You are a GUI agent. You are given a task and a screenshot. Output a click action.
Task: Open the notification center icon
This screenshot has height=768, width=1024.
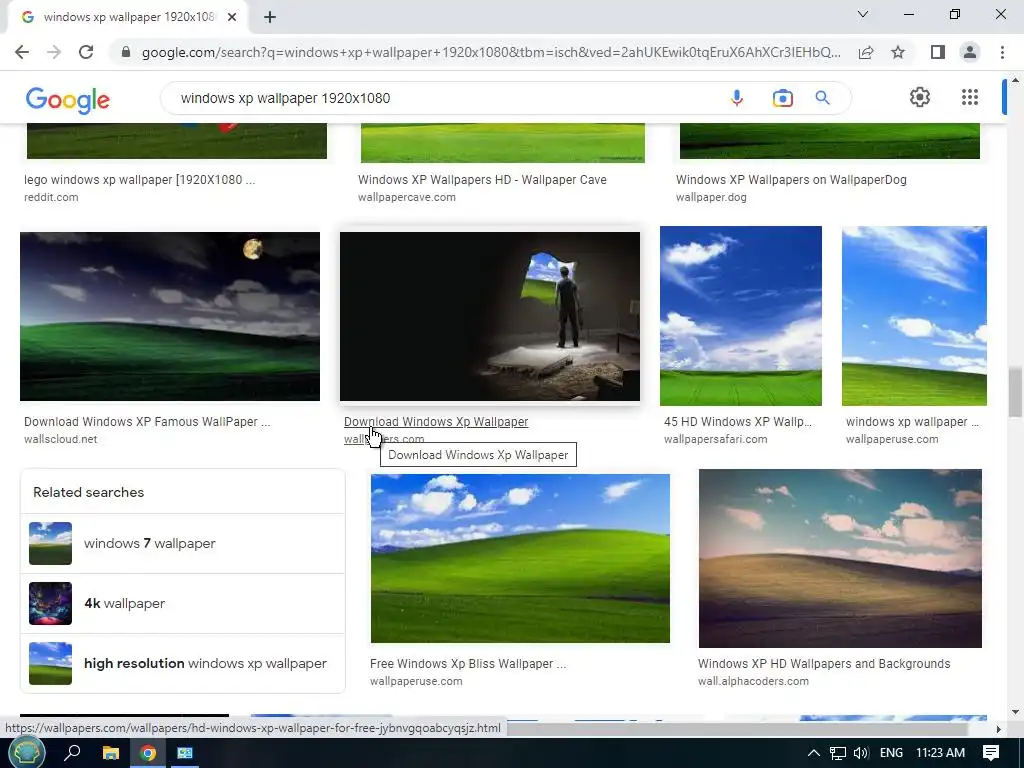point(991,753)
